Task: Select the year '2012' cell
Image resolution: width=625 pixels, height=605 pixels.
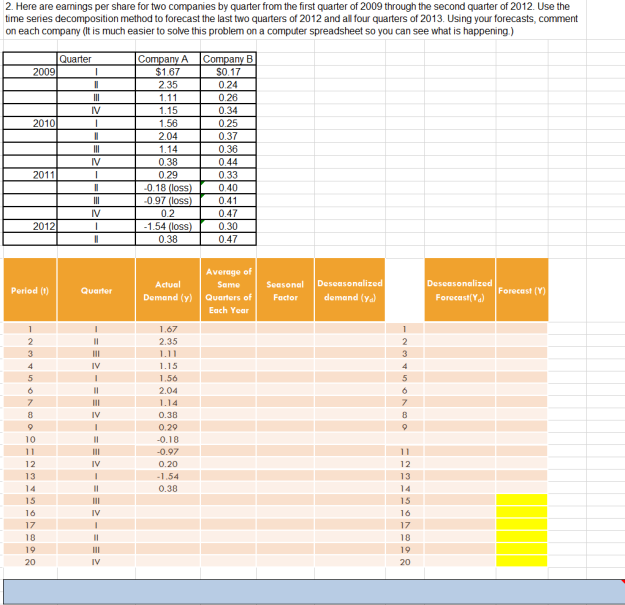Action: [30, 226]
